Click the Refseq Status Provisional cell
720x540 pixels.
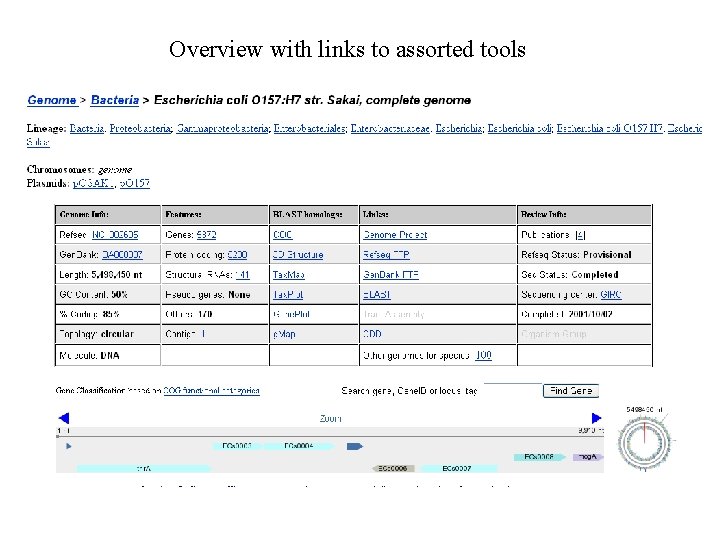tap(584, 254)
